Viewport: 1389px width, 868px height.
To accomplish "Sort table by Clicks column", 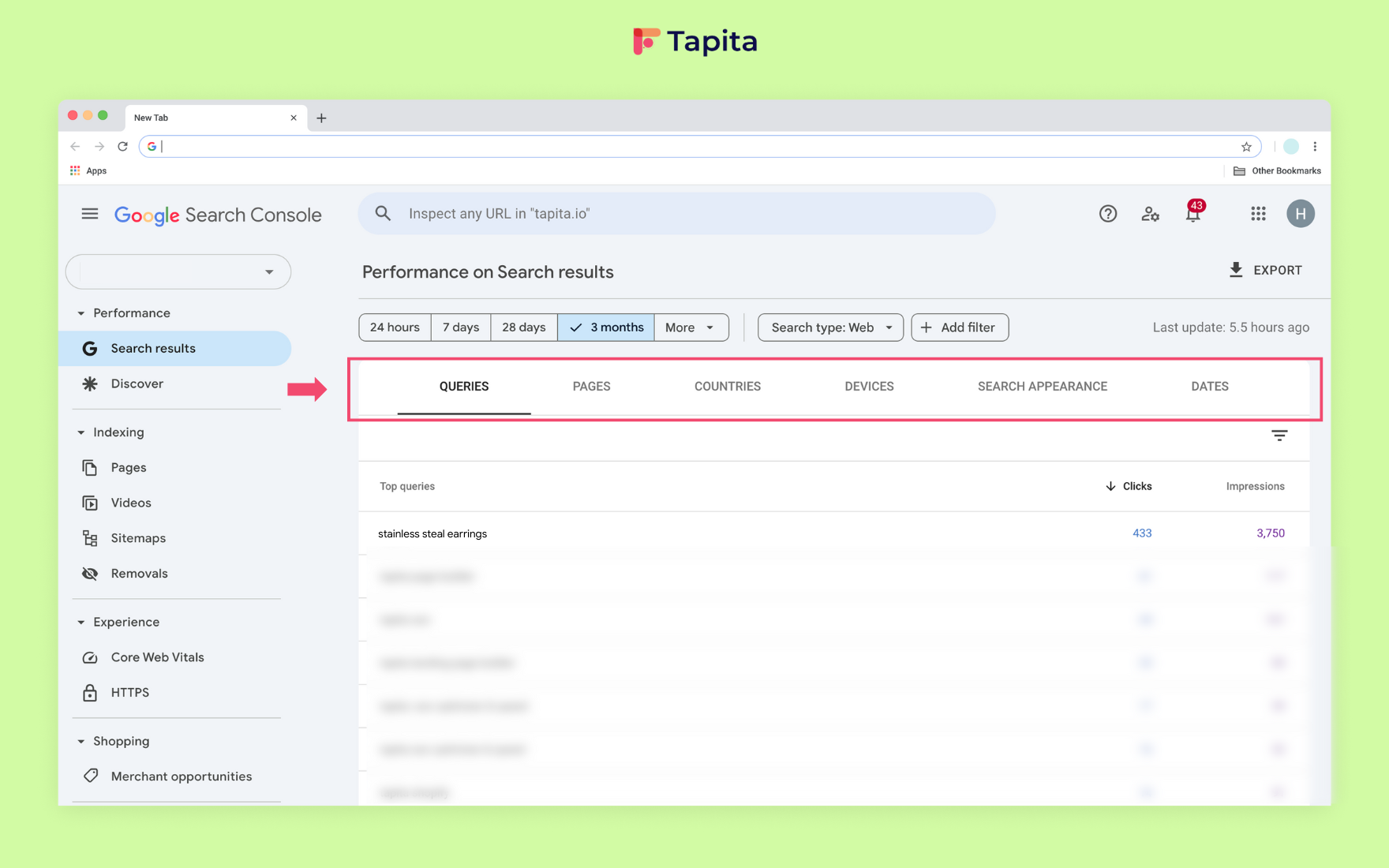I will pyautogui.click(x=1129, y=486).
